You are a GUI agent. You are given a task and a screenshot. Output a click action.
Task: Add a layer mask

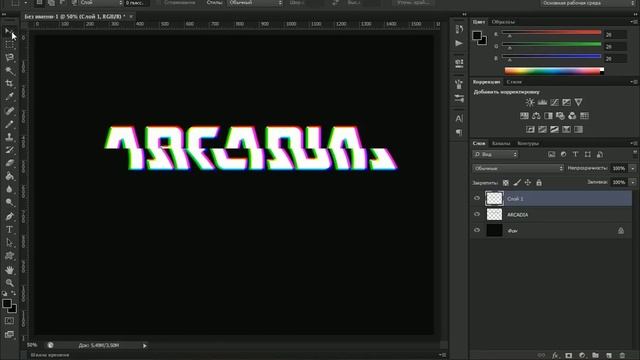pyautogui.click(x=569, y=356)
